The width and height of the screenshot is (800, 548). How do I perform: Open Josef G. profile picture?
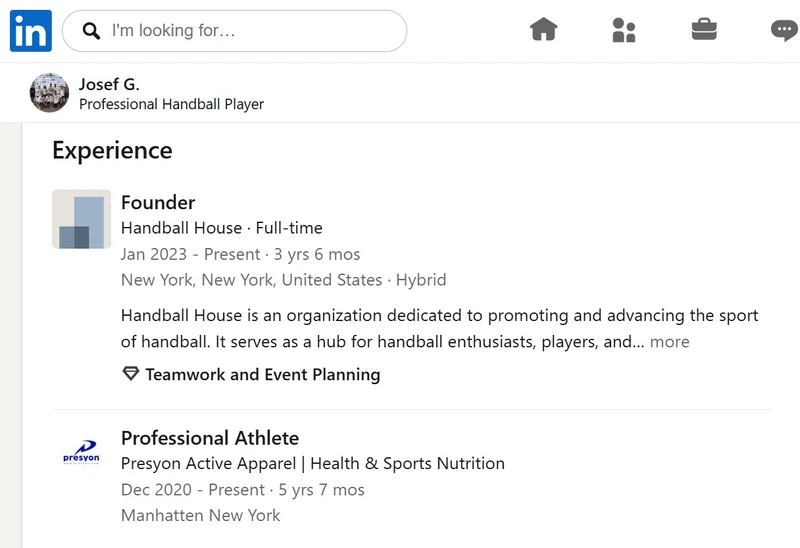pyautogui.click(x=49, y=93)
